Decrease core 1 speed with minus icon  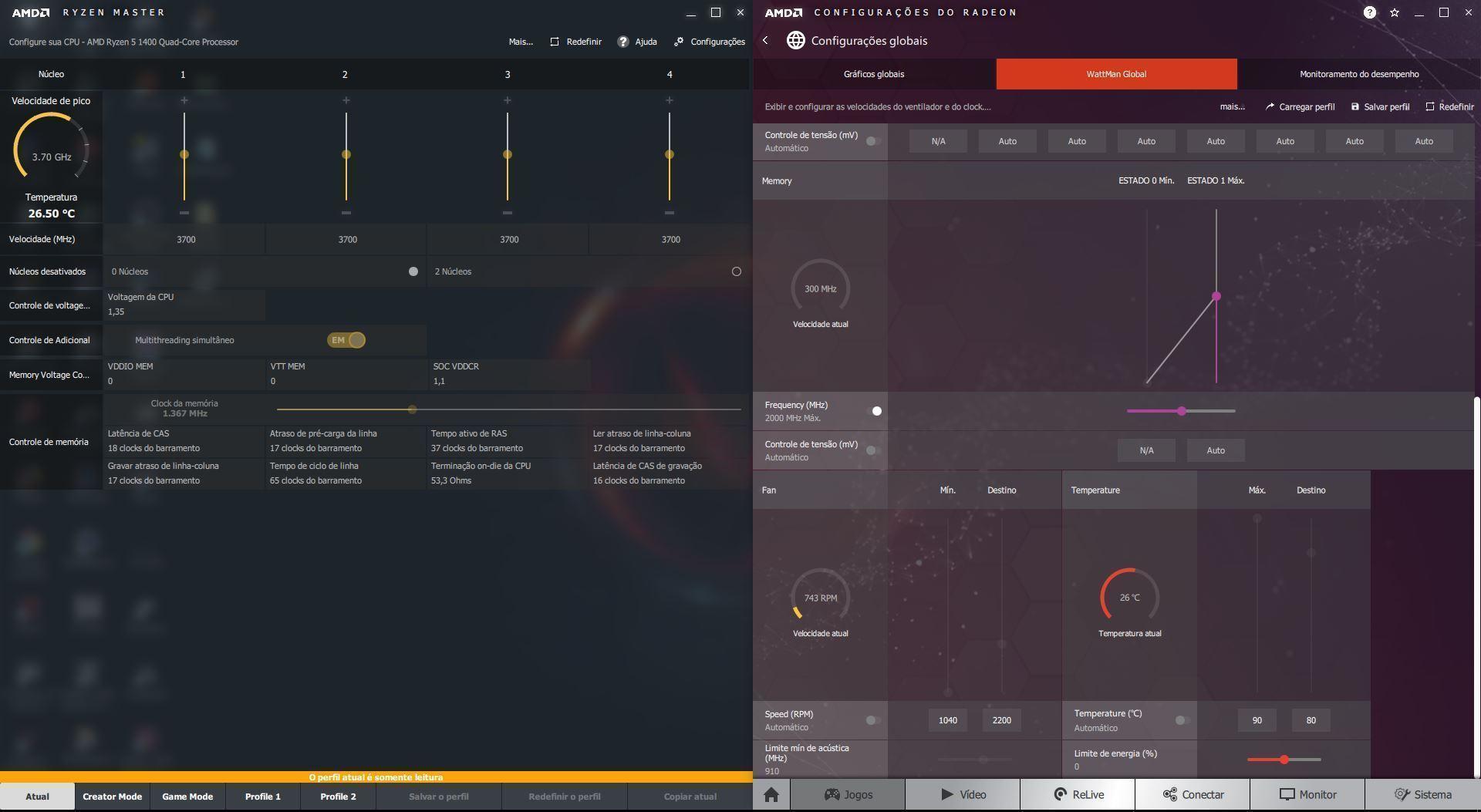click(184, 212)
